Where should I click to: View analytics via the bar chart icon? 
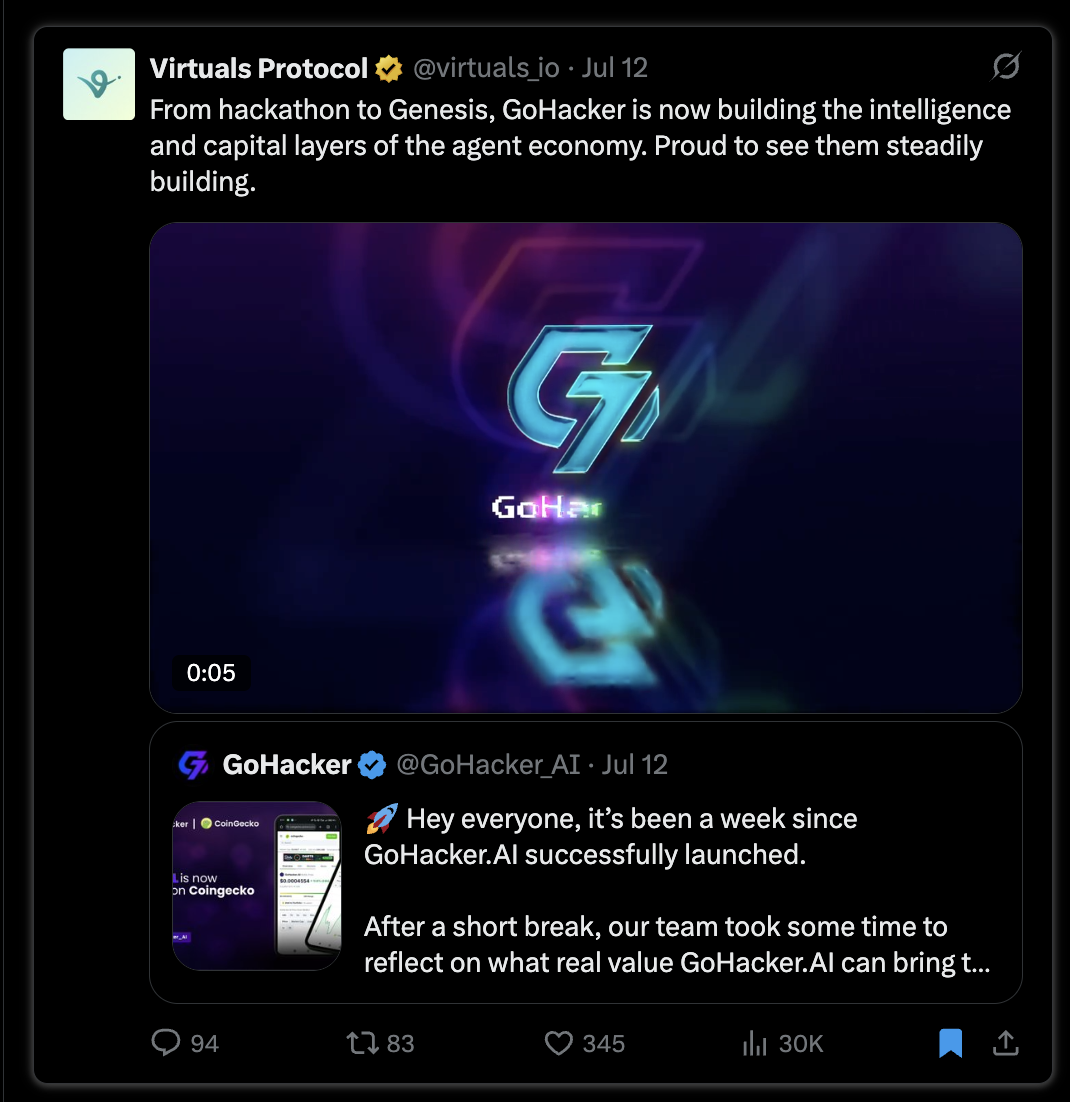[x=754, y=1043]
